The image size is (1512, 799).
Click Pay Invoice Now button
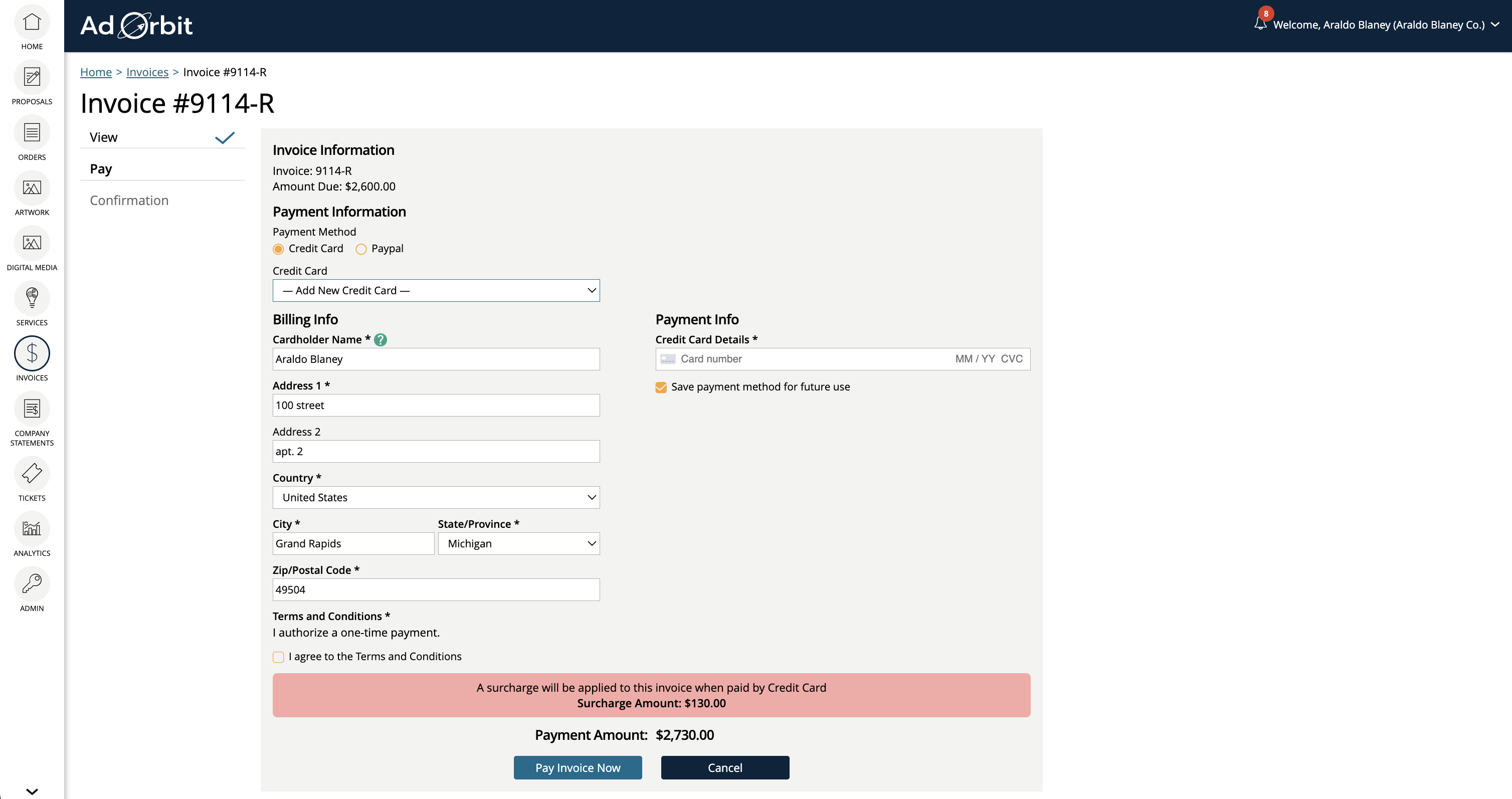pyautogui.click(x=578, y=768)
